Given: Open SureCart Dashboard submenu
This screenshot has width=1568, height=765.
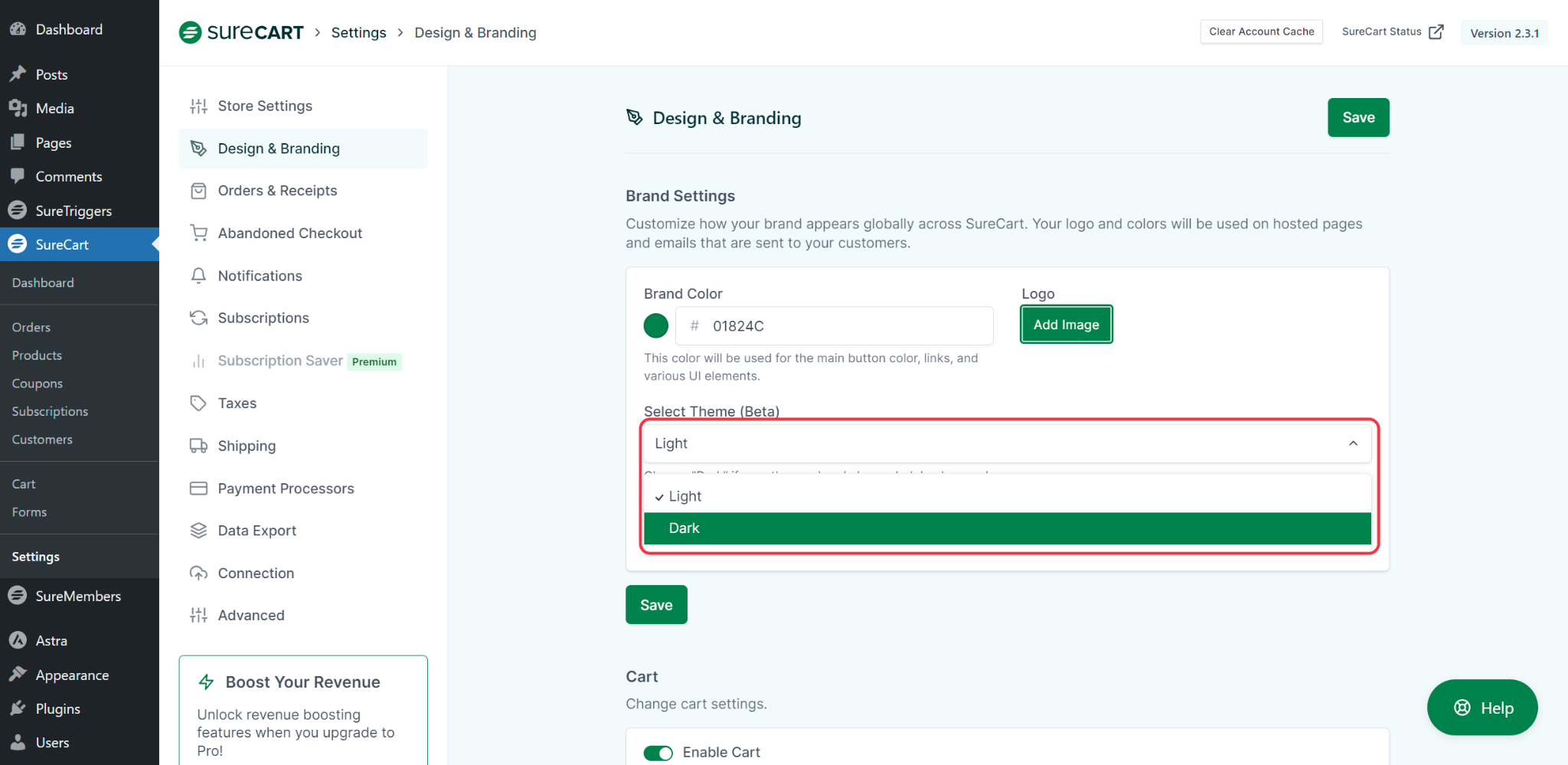Looking at the screenshot, I should pos(43,283).
